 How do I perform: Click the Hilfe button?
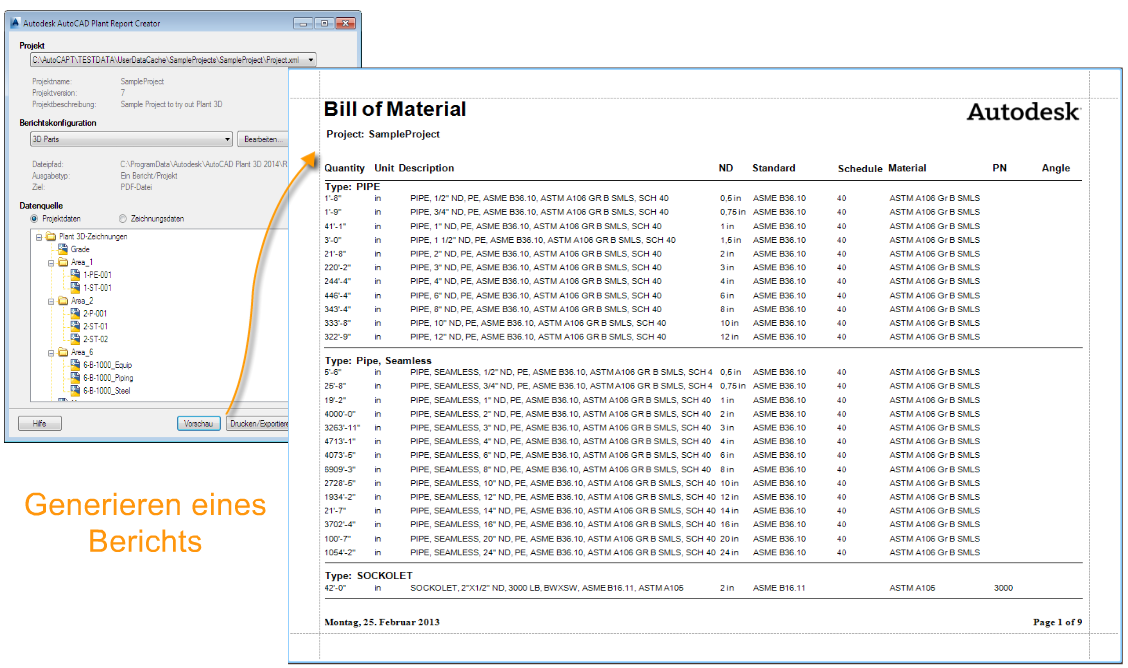point(40,424)
